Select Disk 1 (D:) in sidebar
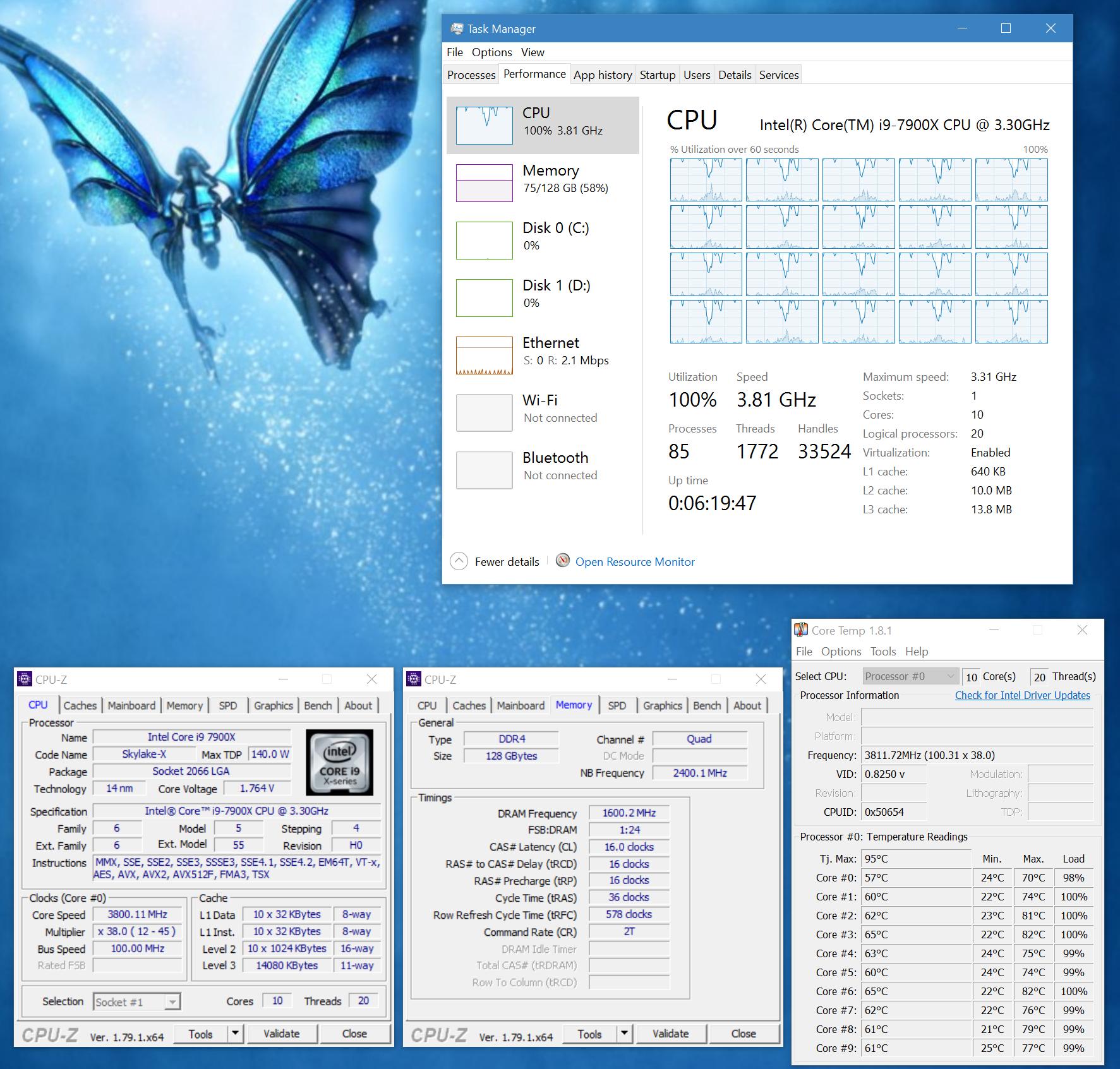 pos(543,297)
